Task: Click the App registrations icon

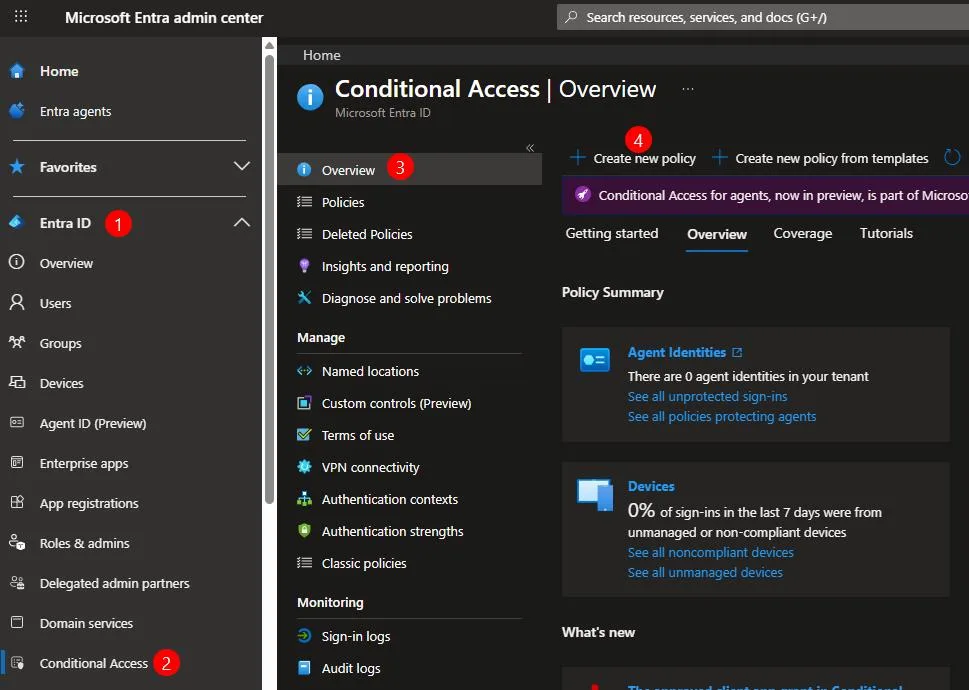Action: 17,503
